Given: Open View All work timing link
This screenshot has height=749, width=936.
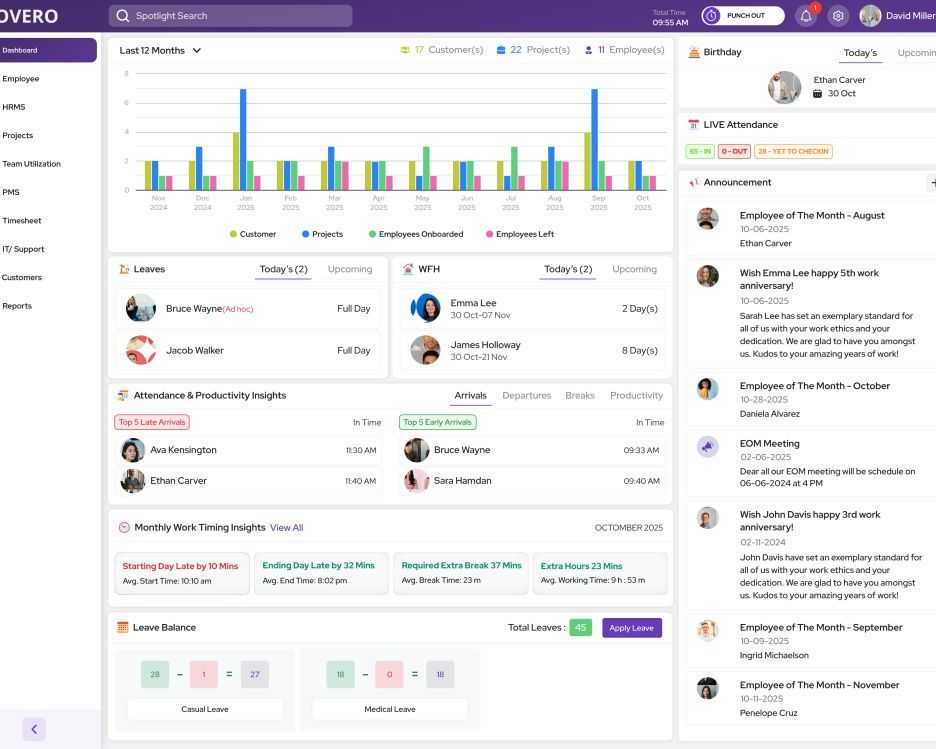Looking at the screenshot, I should coord(287,528).
